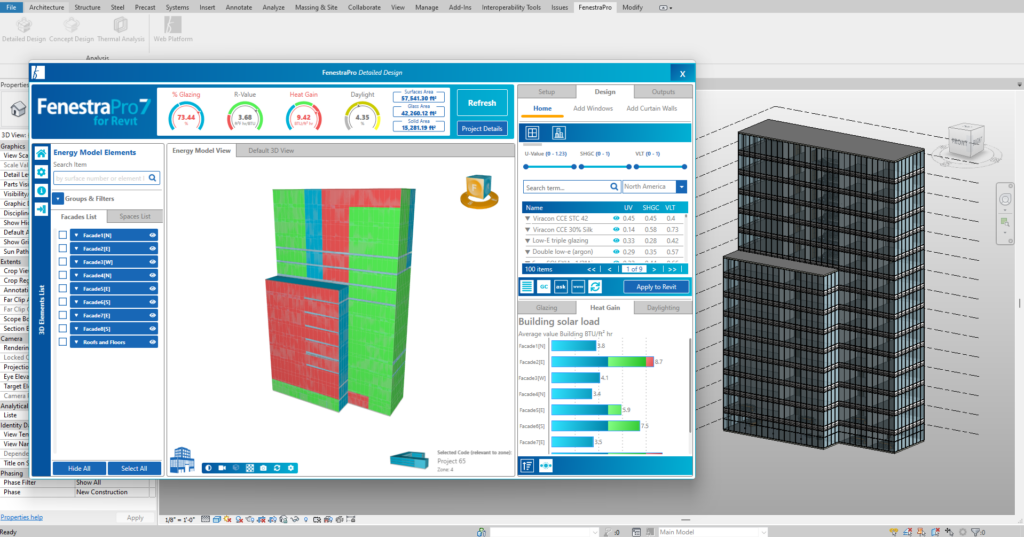Click the 'ask' icon below glazing table
Screen dimensions: 1024x537
coord(561,287)
